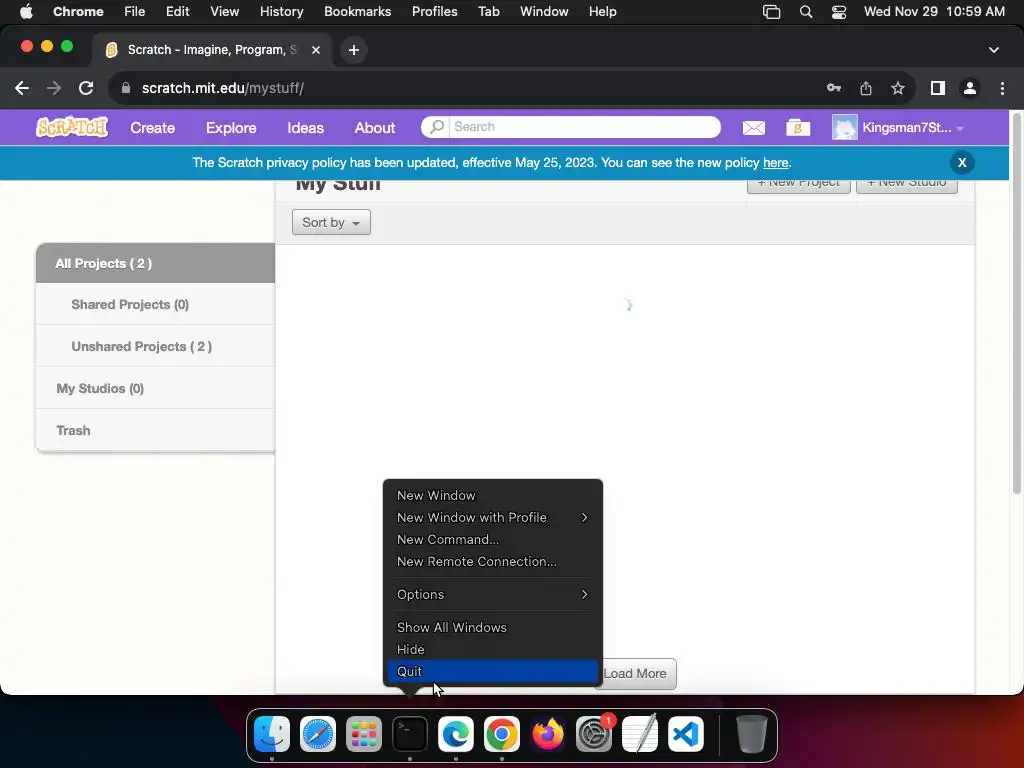Share this page icon
The image size is (1024, 768).
866,88
